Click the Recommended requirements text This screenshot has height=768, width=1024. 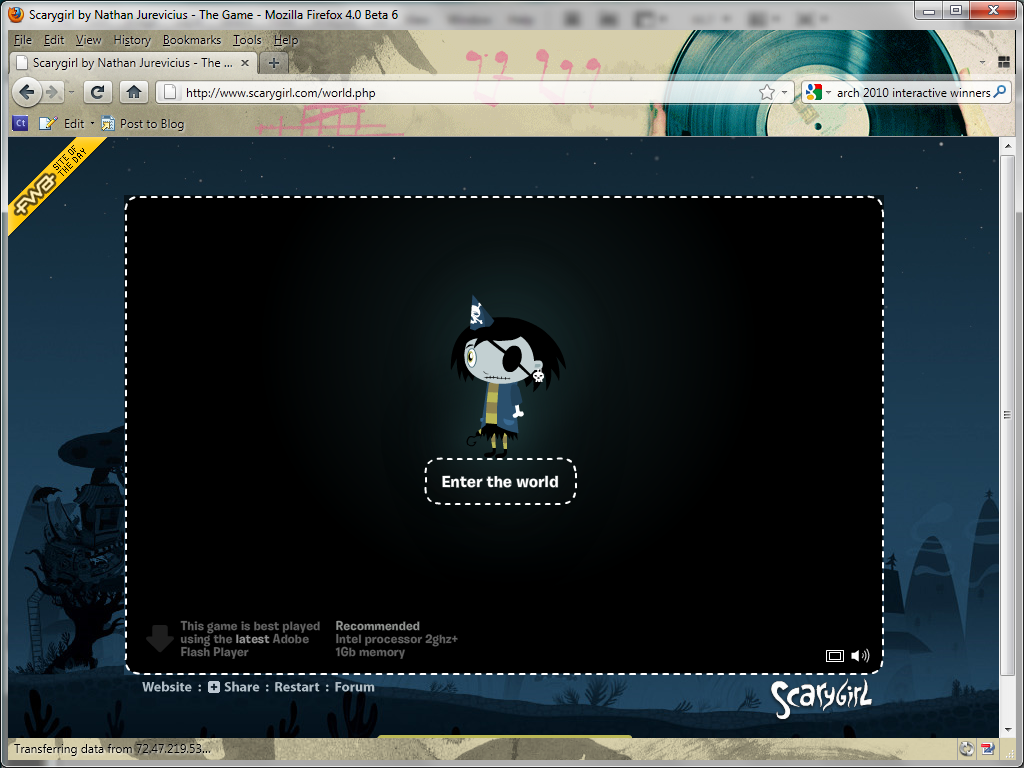coord(396,639)
